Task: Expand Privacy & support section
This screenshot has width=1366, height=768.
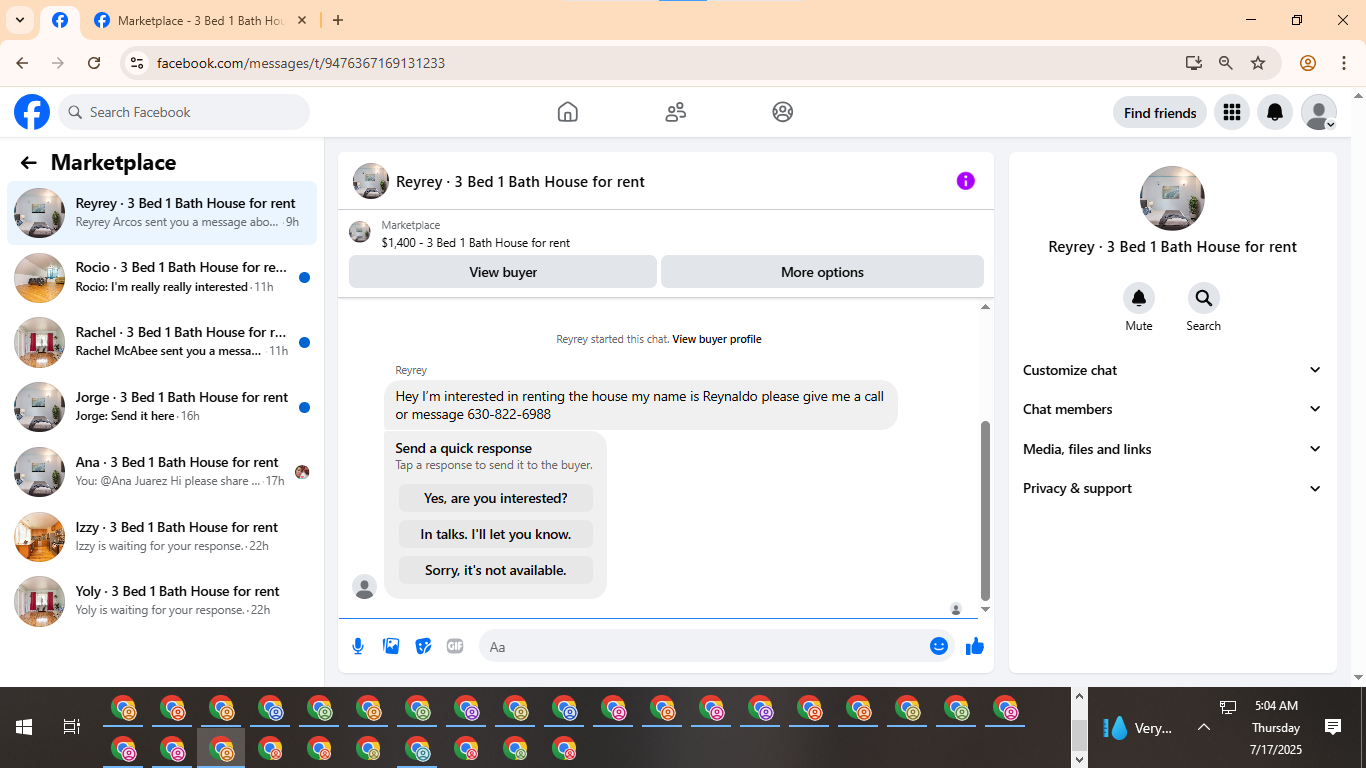Action: pyautogui.click(x=1172, y=488)
